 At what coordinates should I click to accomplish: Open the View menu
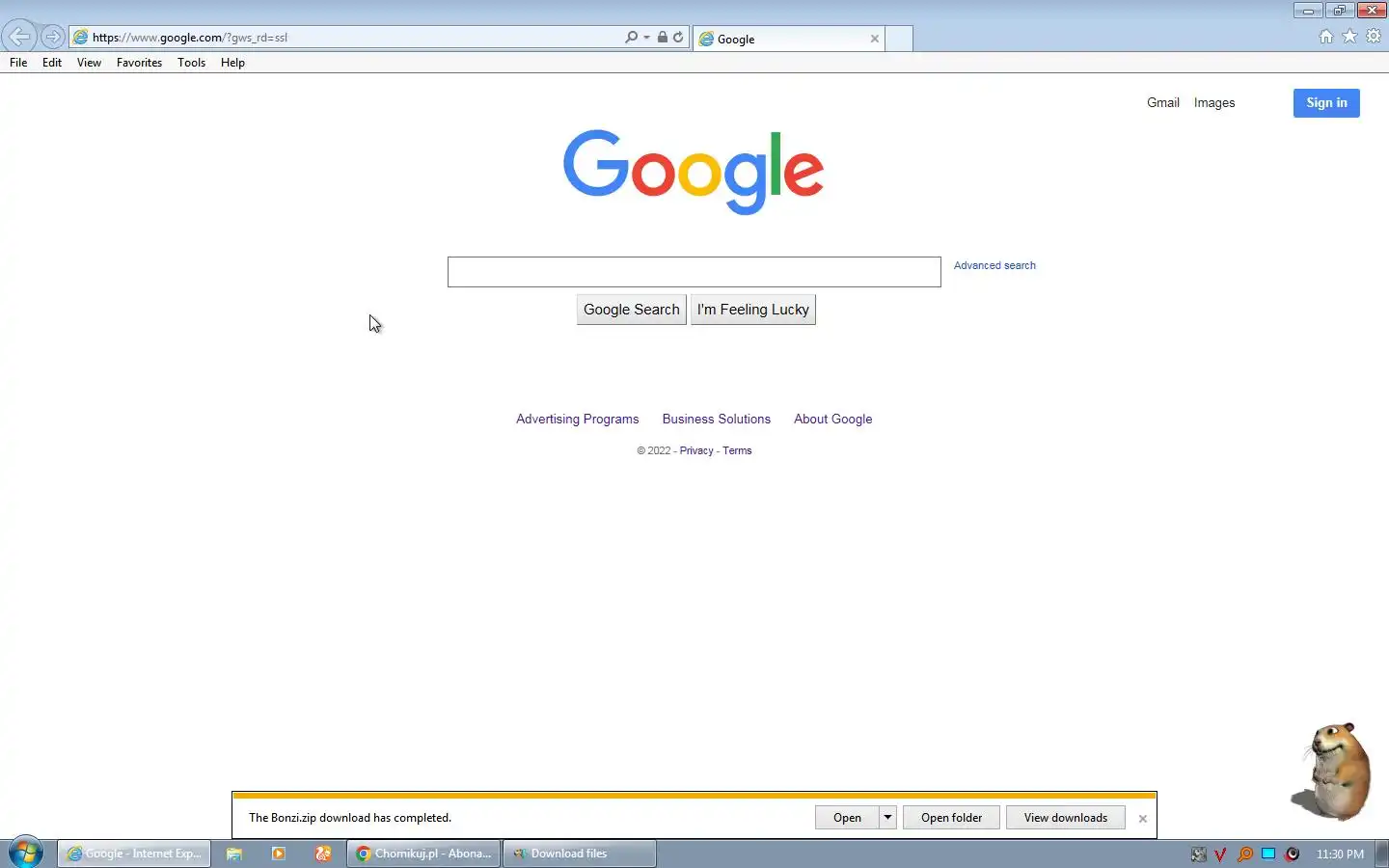pyautogui.click(x=89, y=63)
